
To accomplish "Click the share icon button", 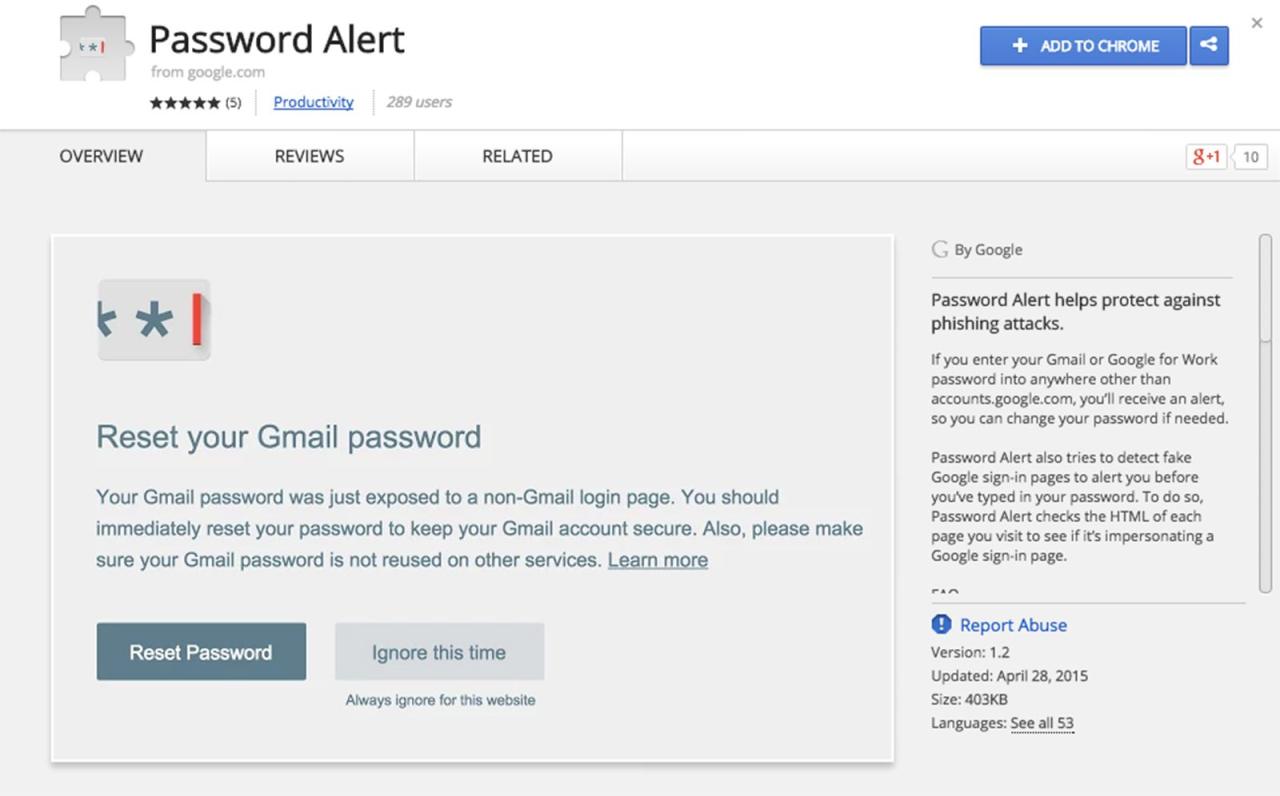I will pos(1208,46).
